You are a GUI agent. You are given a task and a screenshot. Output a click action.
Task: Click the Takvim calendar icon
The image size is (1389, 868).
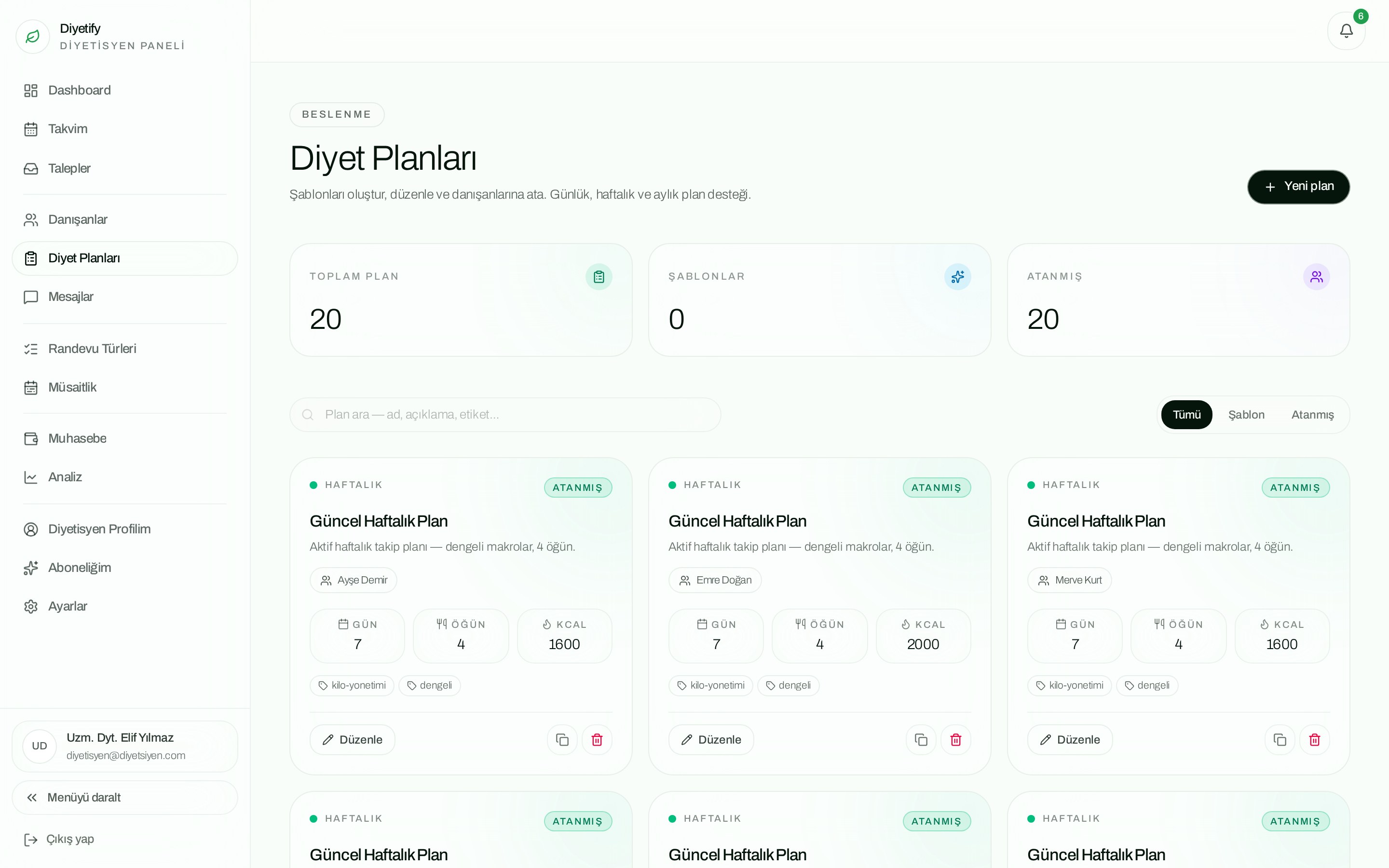31,129
